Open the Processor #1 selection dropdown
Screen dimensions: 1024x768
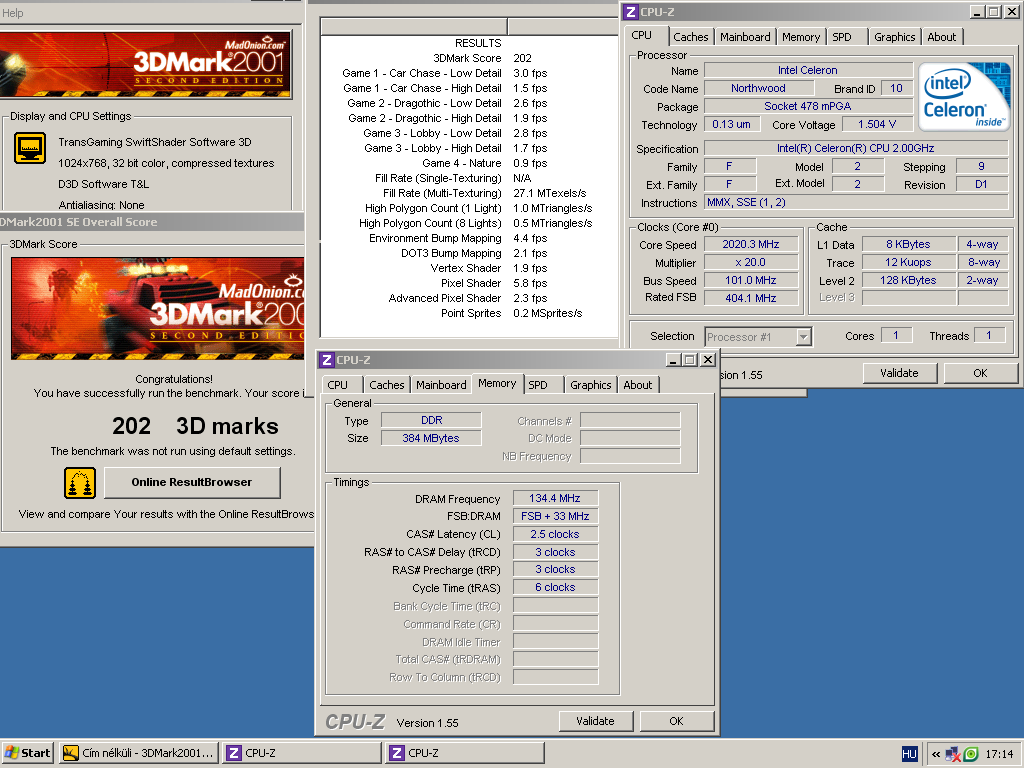[804, 336]
